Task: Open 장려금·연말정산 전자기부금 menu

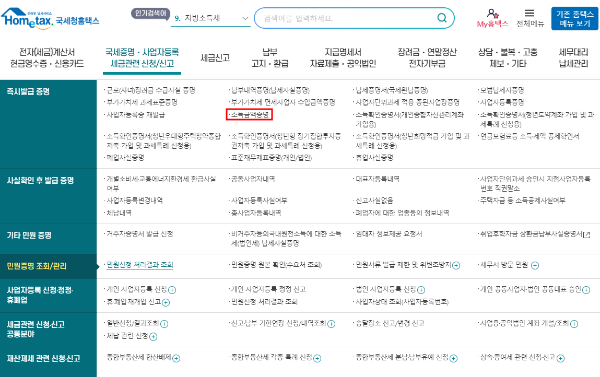Action: tap(427, 58)
